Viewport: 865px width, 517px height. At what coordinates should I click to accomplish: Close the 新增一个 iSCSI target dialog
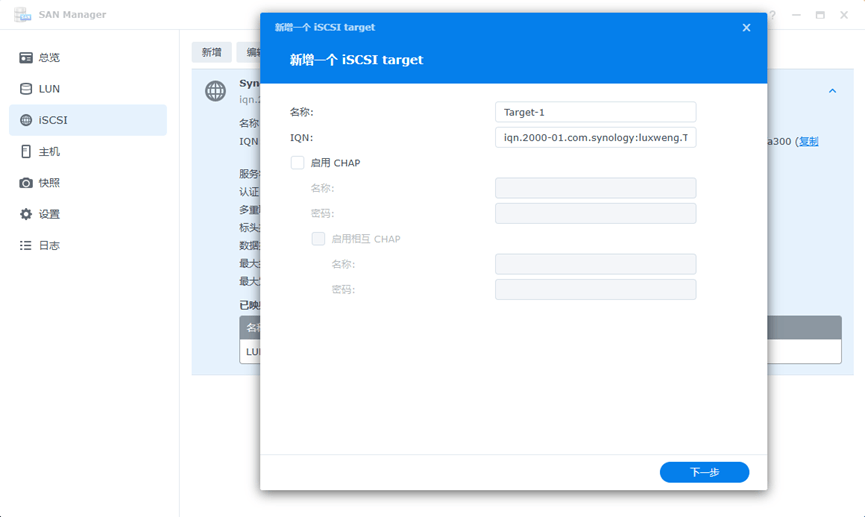tap(746, 28)
